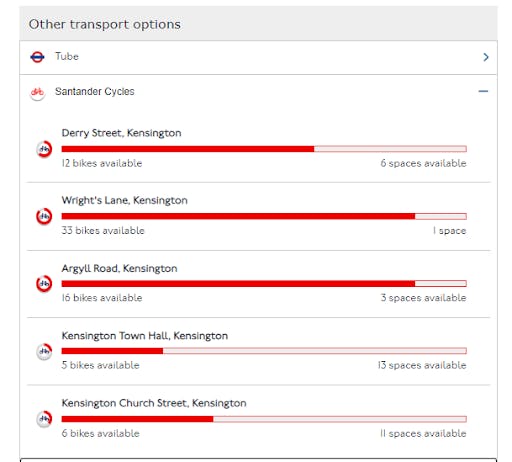
Task: Open Derry Street, Kensington station link
Action: pyautogui.click(x=121, y=133)
